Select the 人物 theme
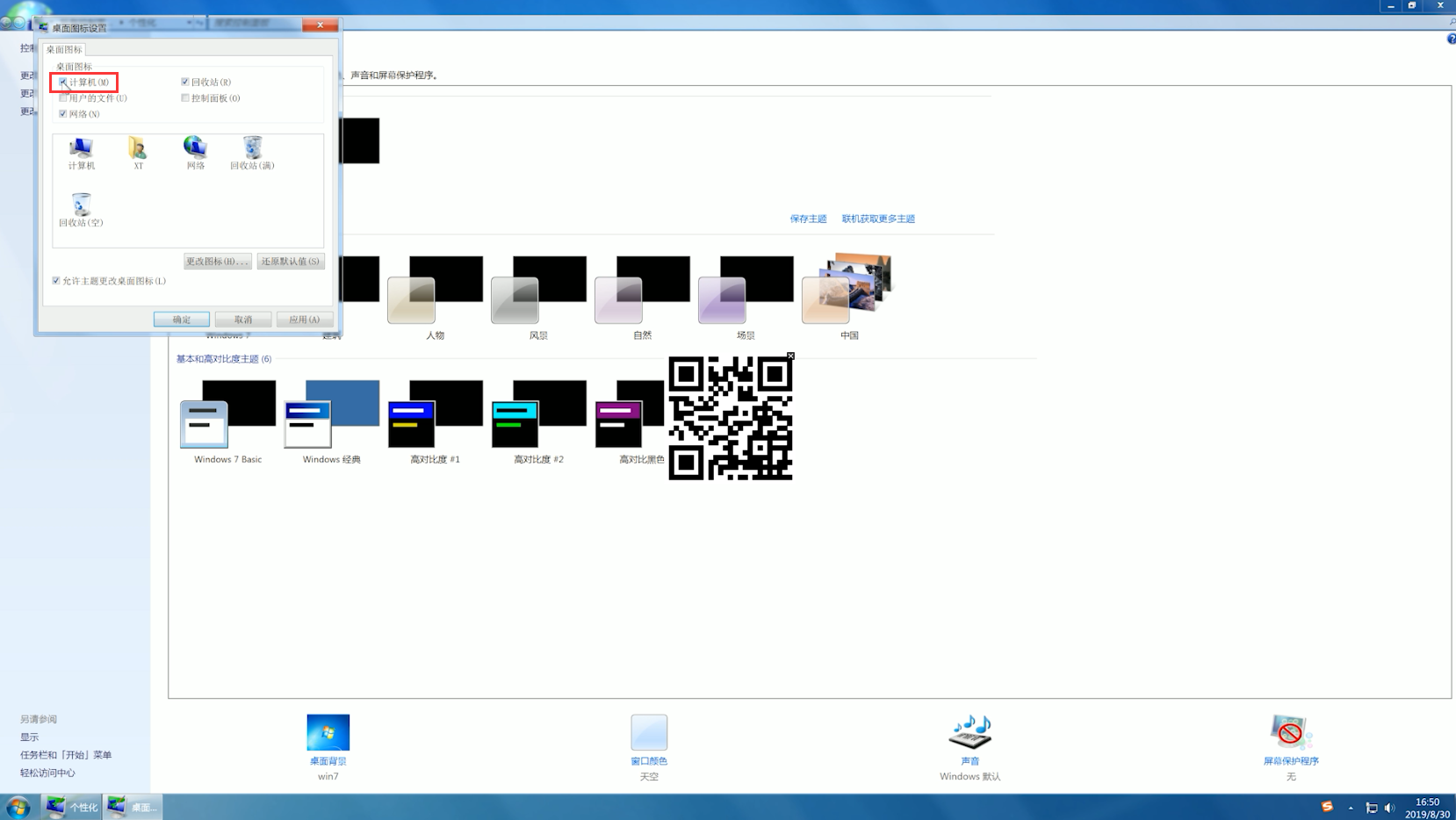This screenshot has width=1456, height=820. (x=436, y=298)
